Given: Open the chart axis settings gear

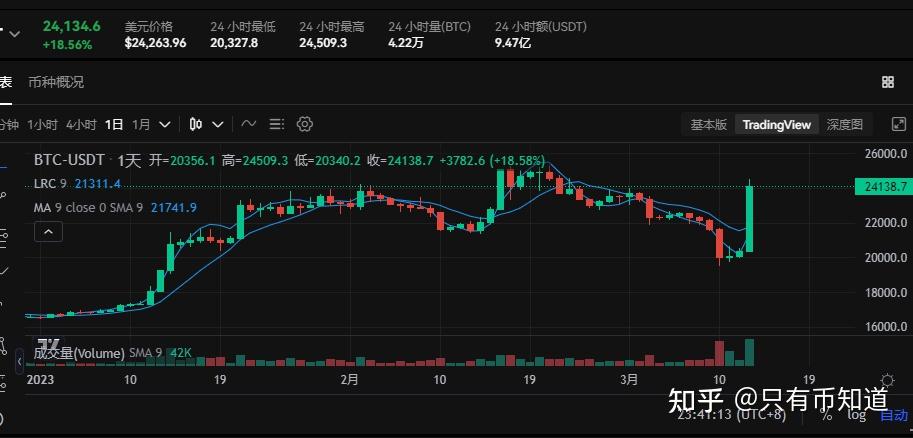Looking at the screenshot, I should coord(887,381).
